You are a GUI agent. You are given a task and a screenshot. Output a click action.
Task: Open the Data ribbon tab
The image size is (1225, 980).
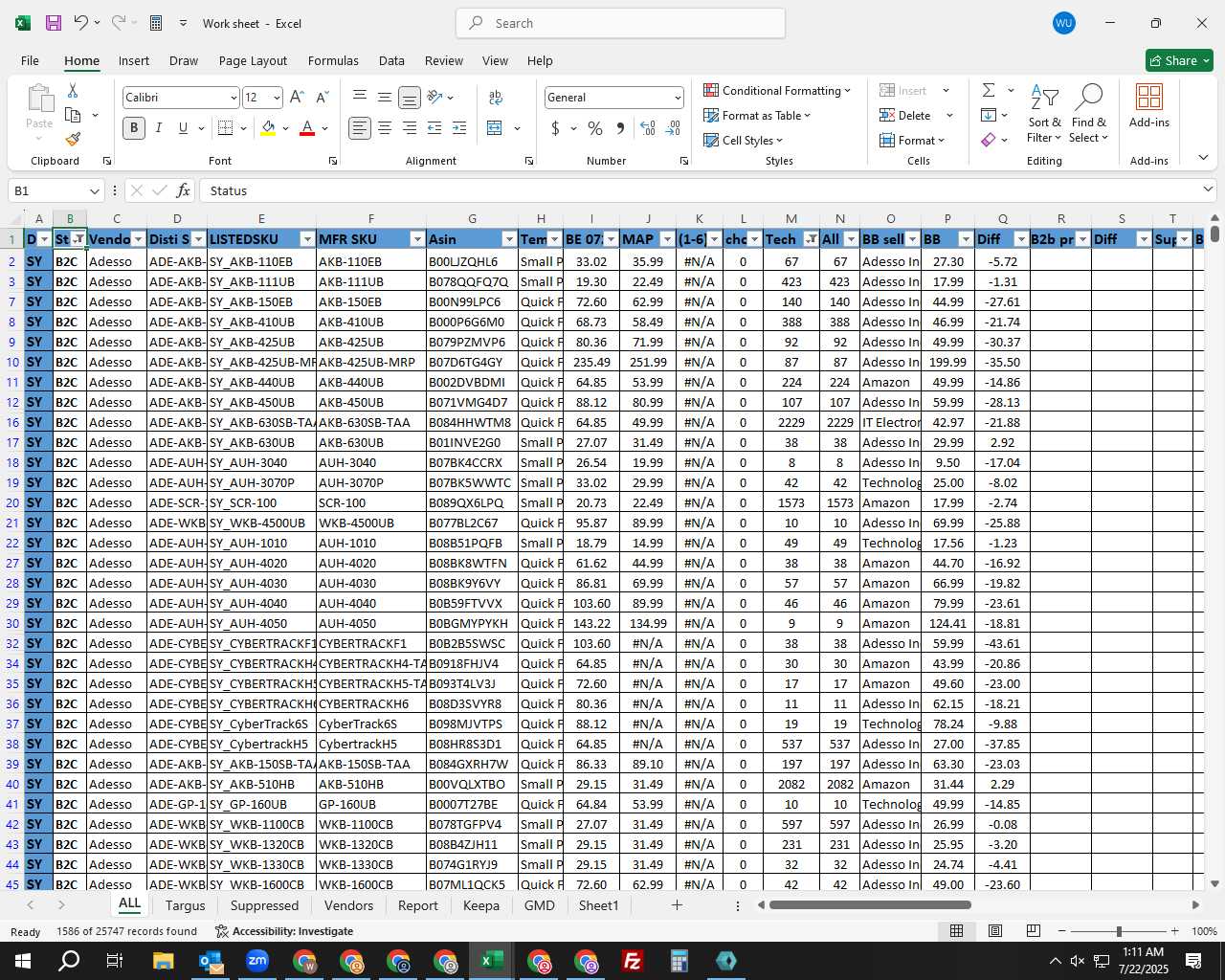tap(391, 60)
